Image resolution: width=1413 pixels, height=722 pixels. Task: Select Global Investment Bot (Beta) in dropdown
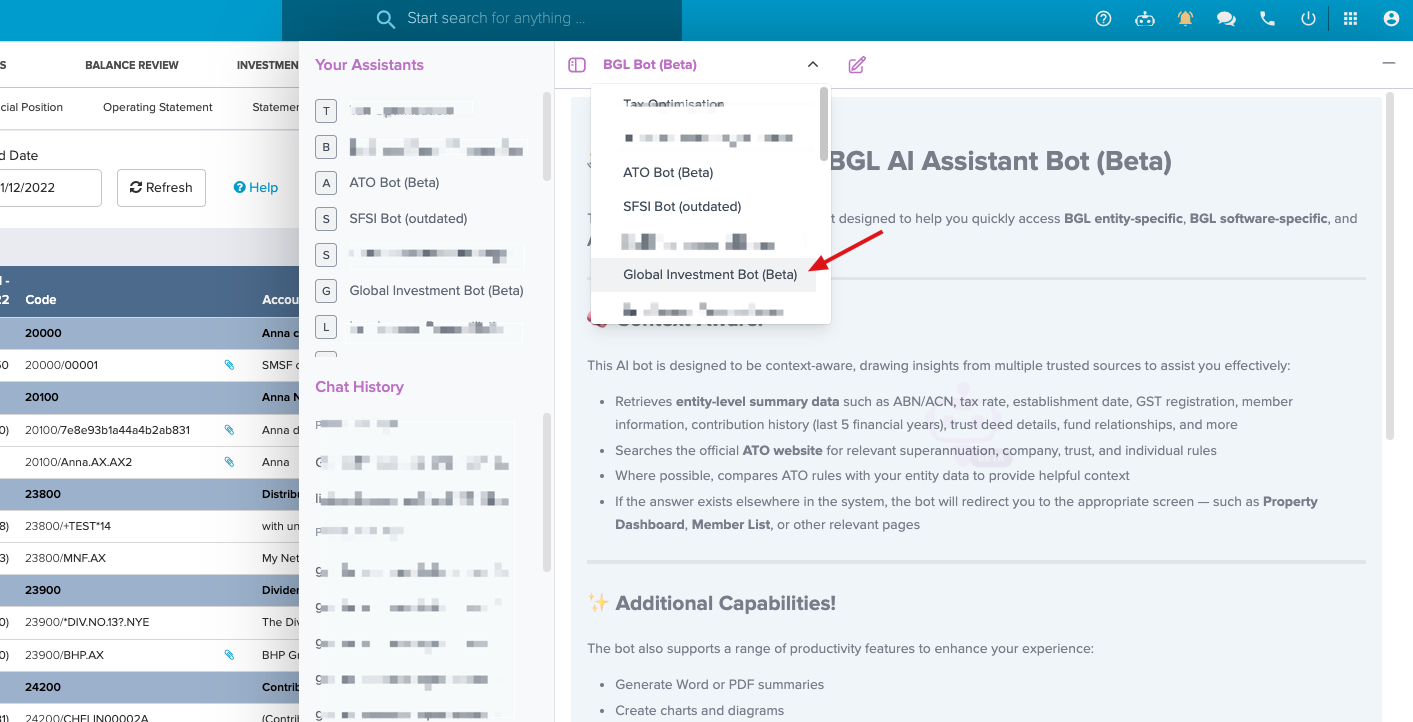(704, 275)
